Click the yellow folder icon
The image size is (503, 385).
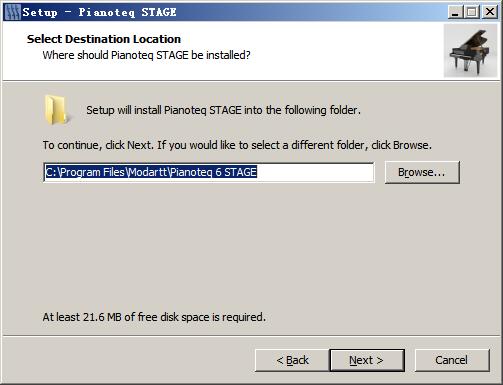57,110
